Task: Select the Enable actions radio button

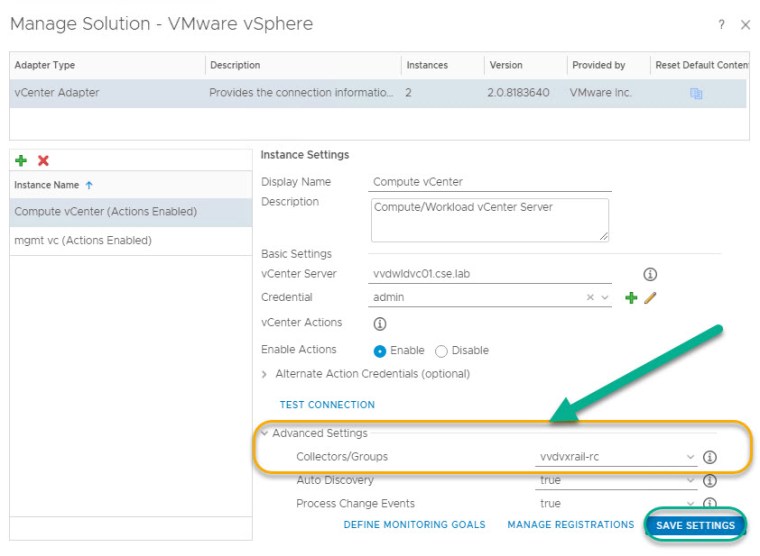Action: tap(380, 351)
